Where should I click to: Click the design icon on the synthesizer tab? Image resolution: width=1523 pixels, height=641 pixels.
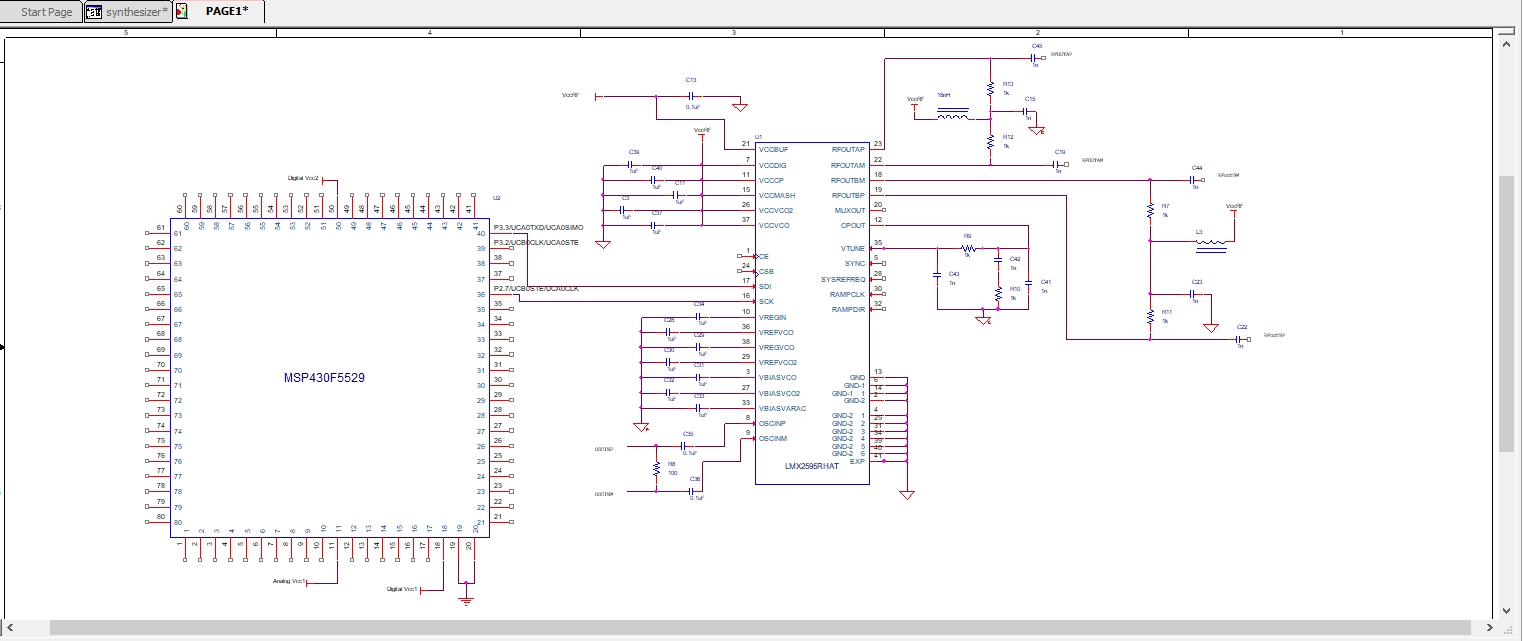(92, 12)
